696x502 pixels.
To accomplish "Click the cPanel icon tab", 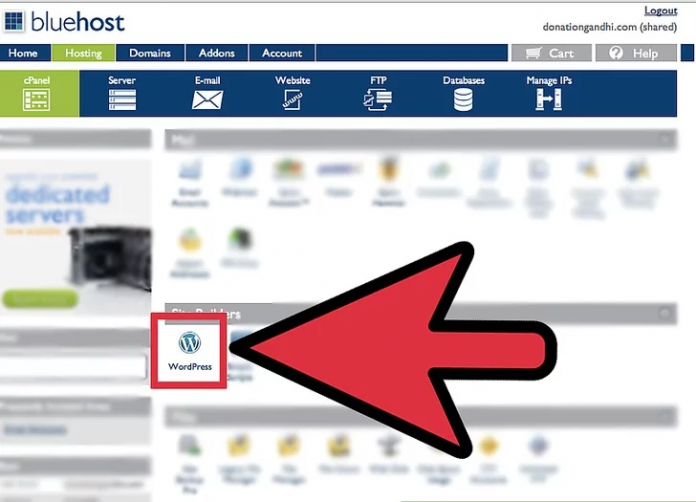I will click(x=36, y=93).
